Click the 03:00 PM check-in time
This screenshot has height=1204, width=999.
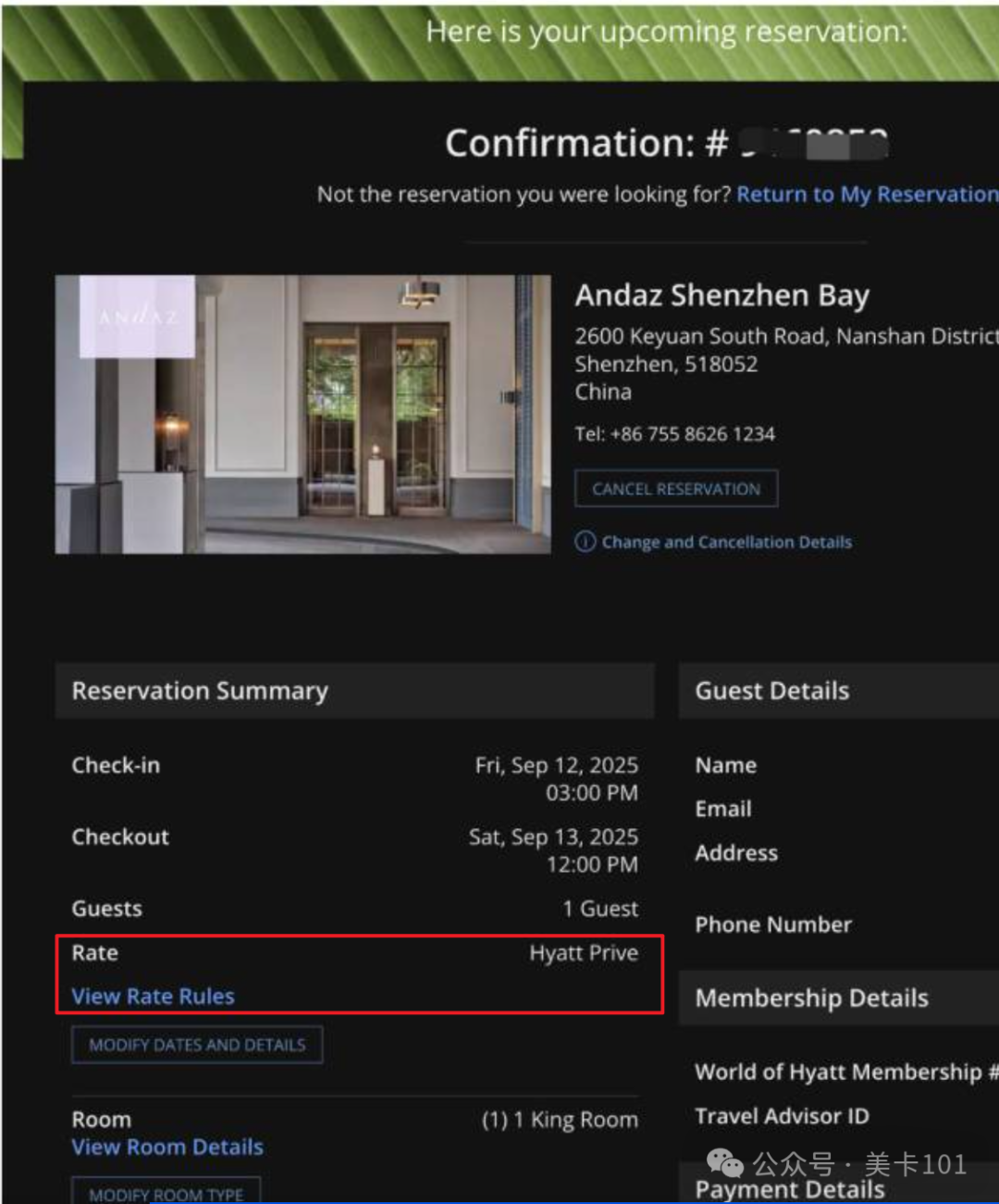(592, 793)
